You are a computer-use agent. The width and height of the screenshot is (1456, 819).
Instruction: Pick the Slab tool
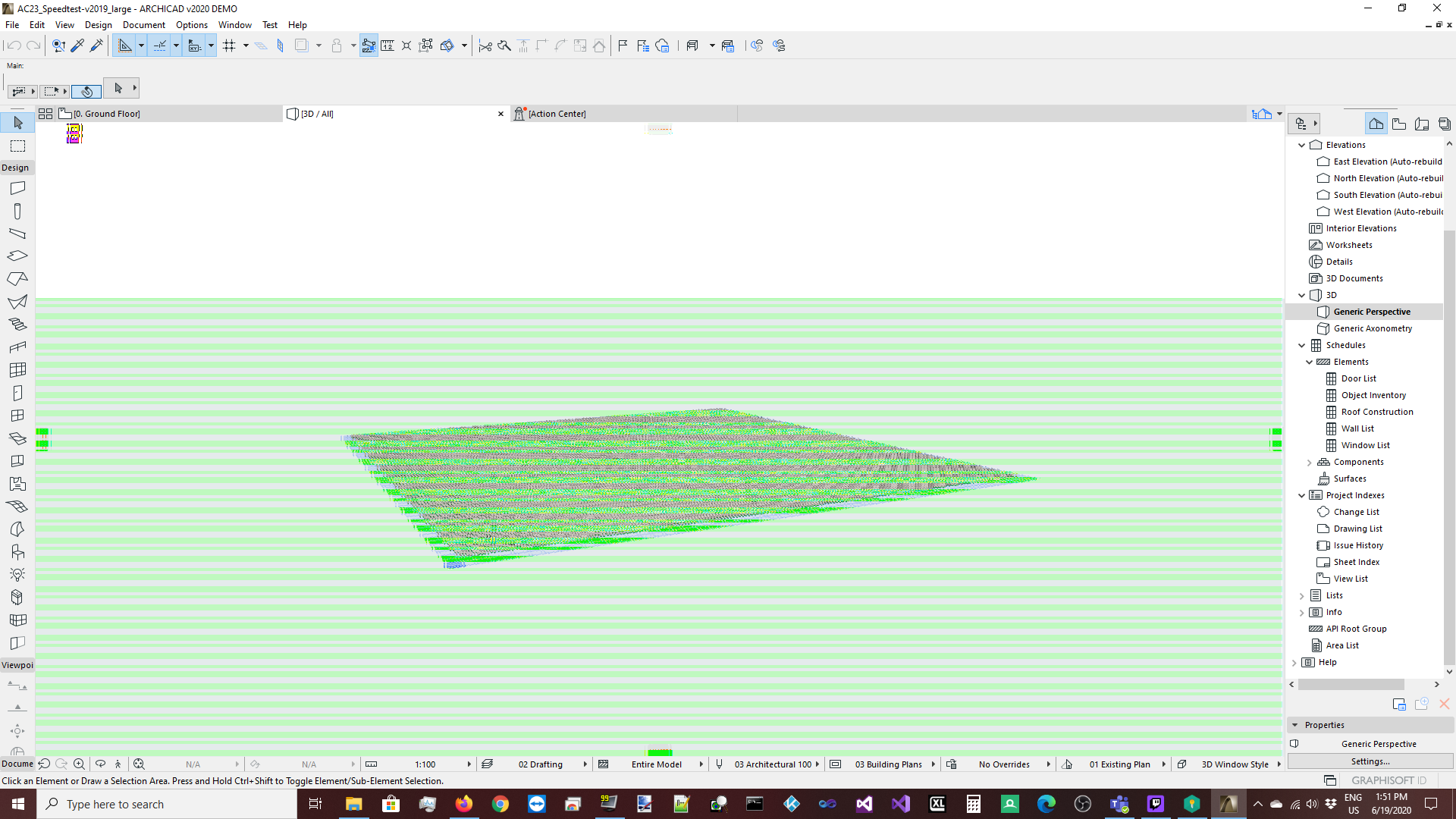click(x=17, y=256)
